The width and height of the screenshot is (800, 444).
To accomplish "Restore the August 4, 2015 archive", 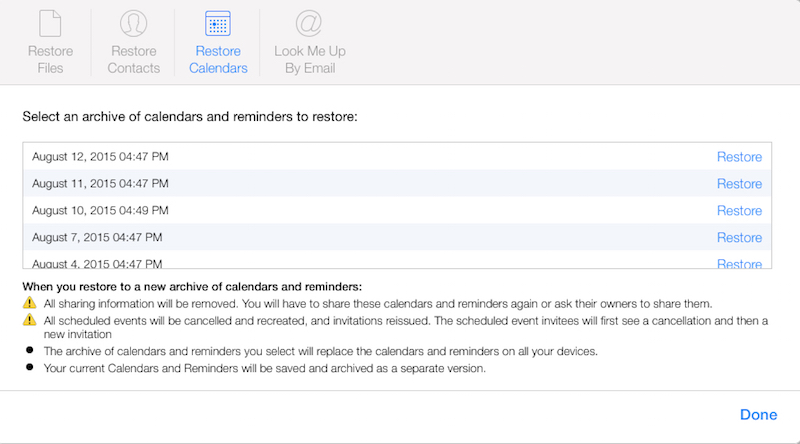I will tap(739, 263).
